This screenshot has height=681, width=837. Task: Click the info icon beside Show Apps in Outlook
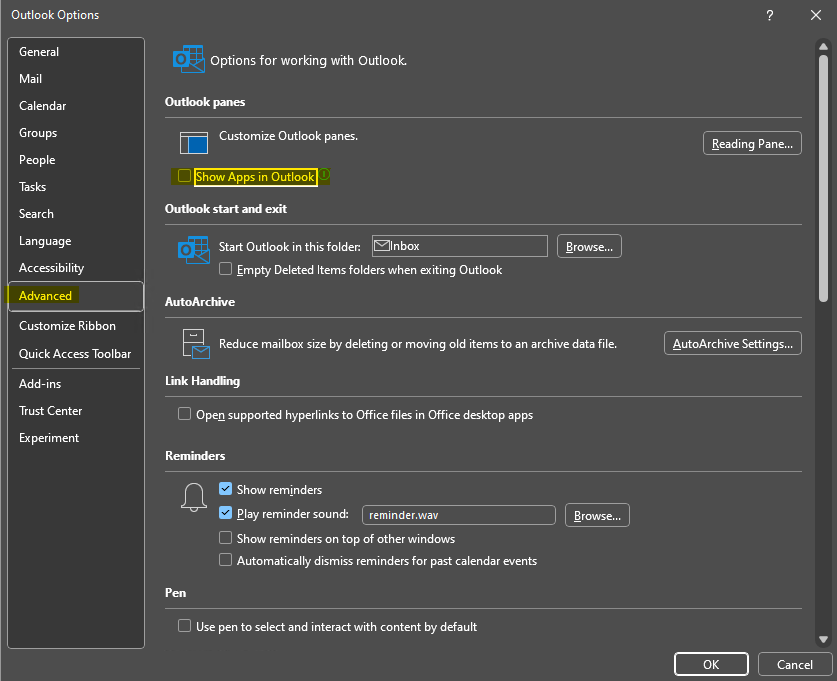[x=324, y=175]
